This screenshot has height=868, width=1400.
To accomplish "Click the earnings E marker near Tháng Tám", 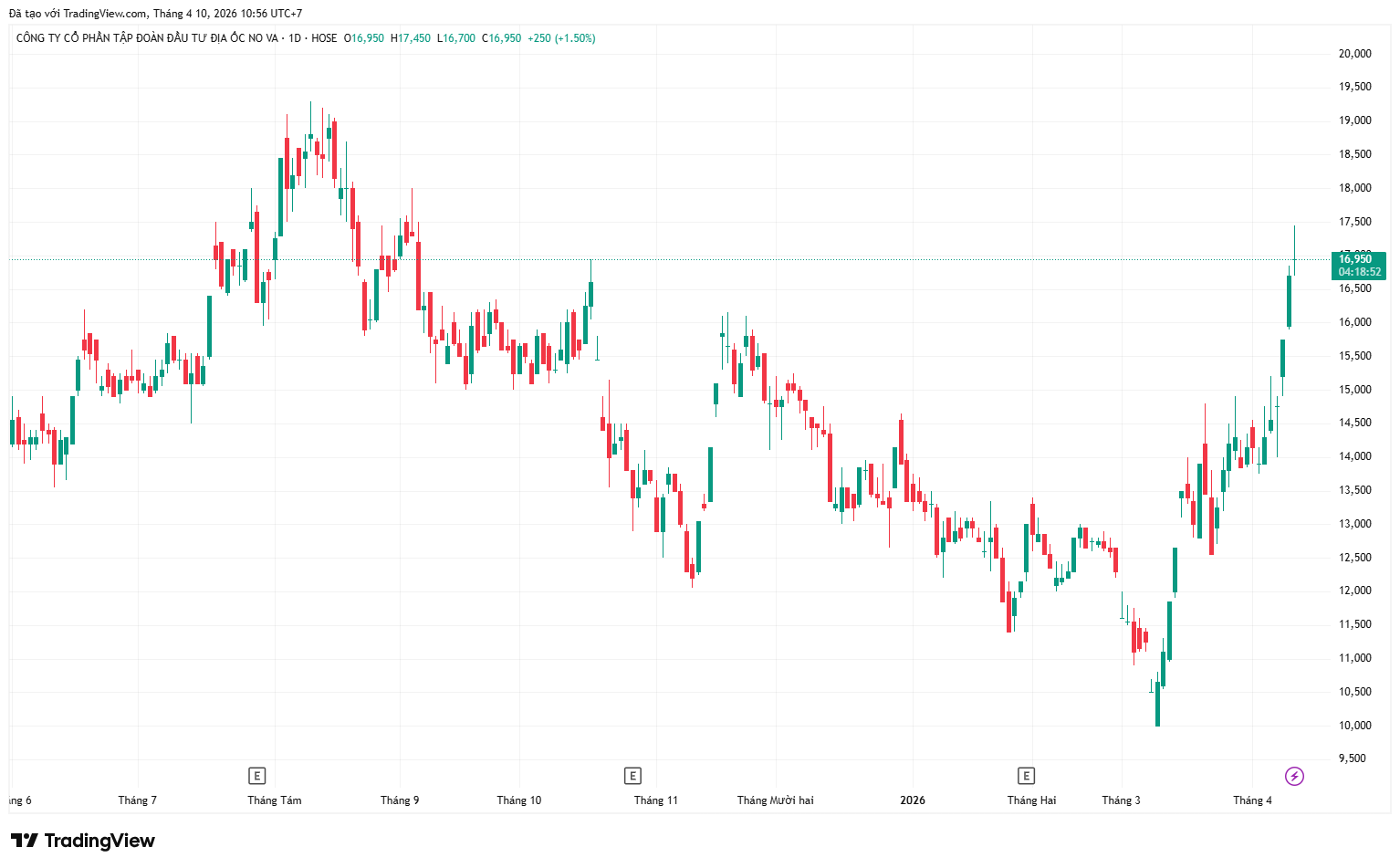I will coord(256,776).
